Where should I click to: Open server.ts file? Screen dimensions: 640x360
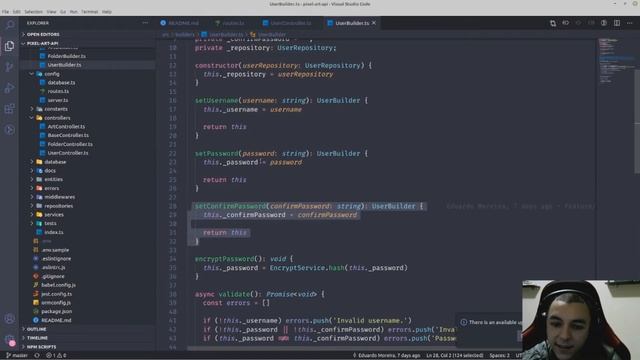point(58,100)
